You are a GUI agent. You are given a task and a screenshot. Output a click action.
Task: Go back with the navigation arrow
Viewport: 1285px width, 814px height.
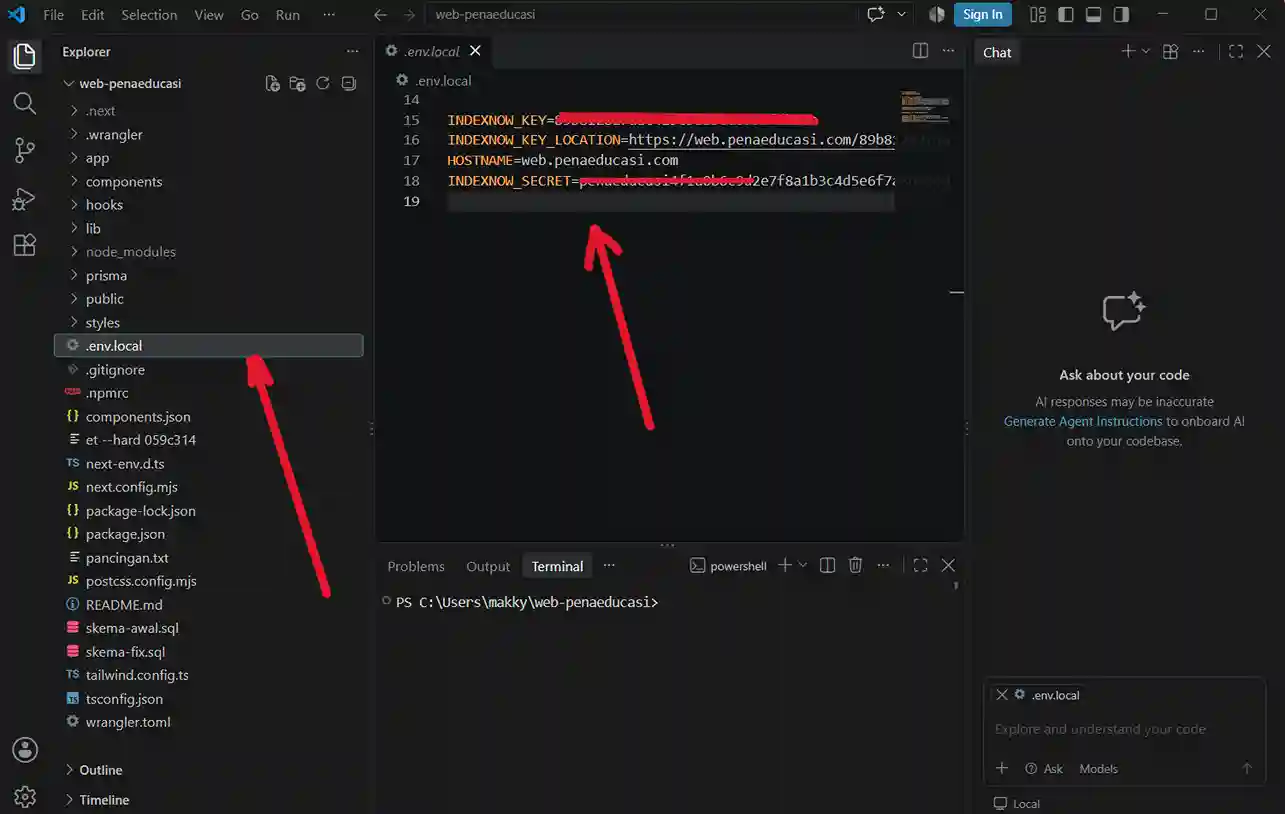380,15
